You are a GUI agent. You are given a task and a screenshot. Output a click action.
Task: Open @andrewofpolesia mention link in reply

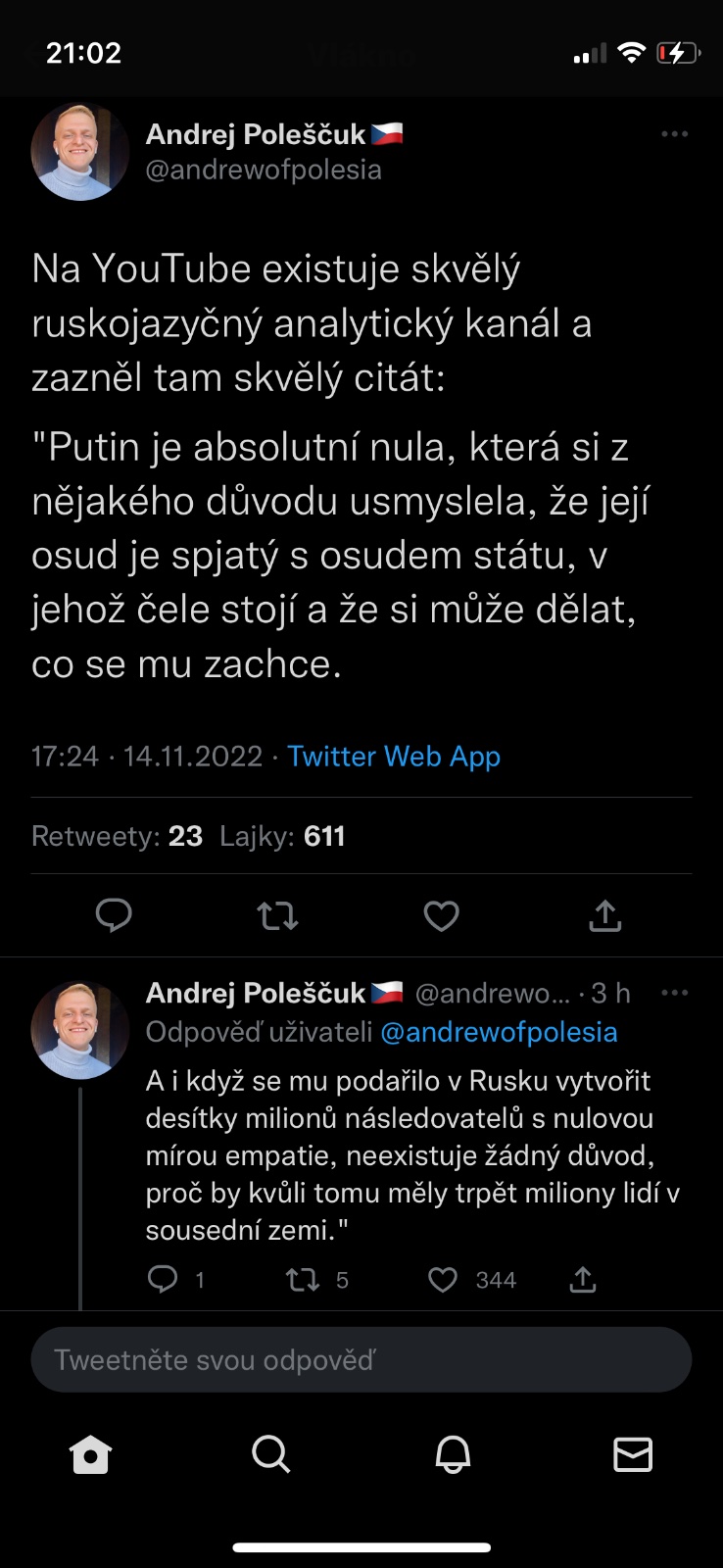(499, 1032)
